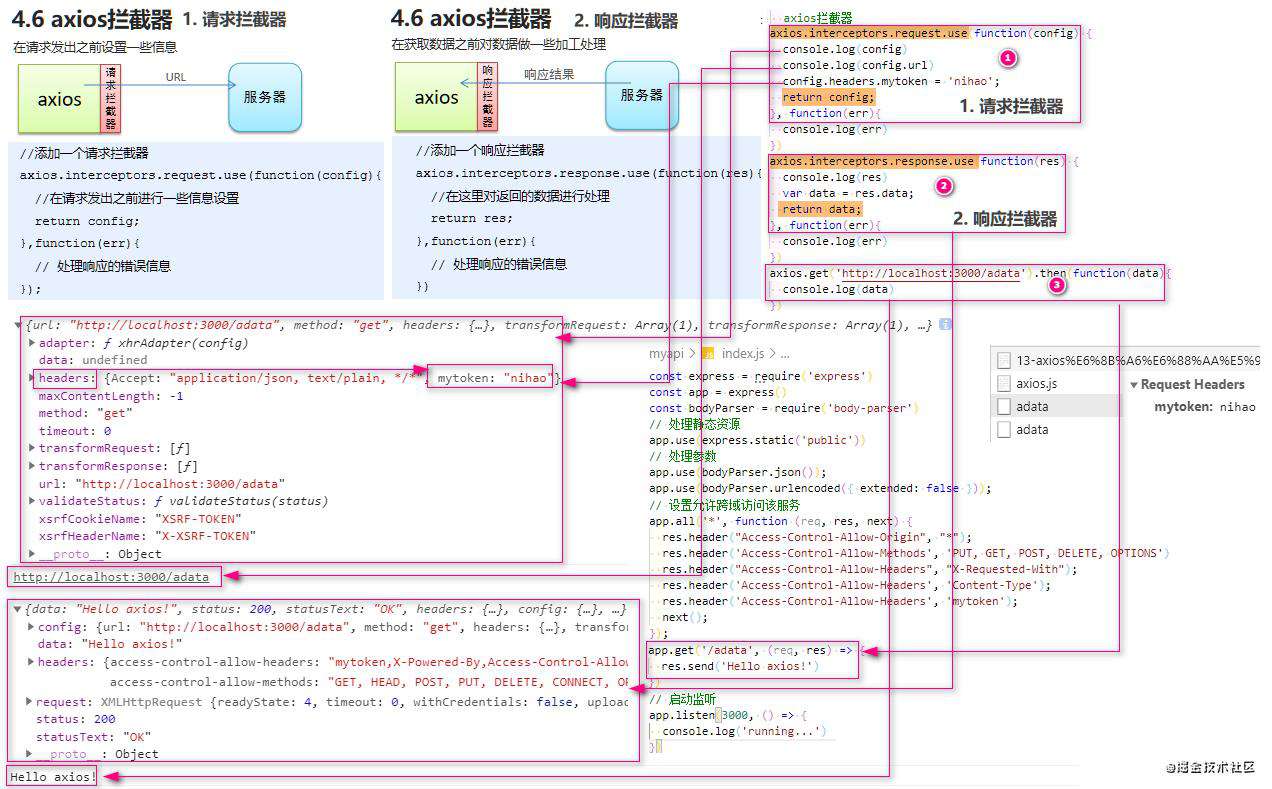Expand the config property of the response object
The image size is (1272, 789).
tap(30, 627)
